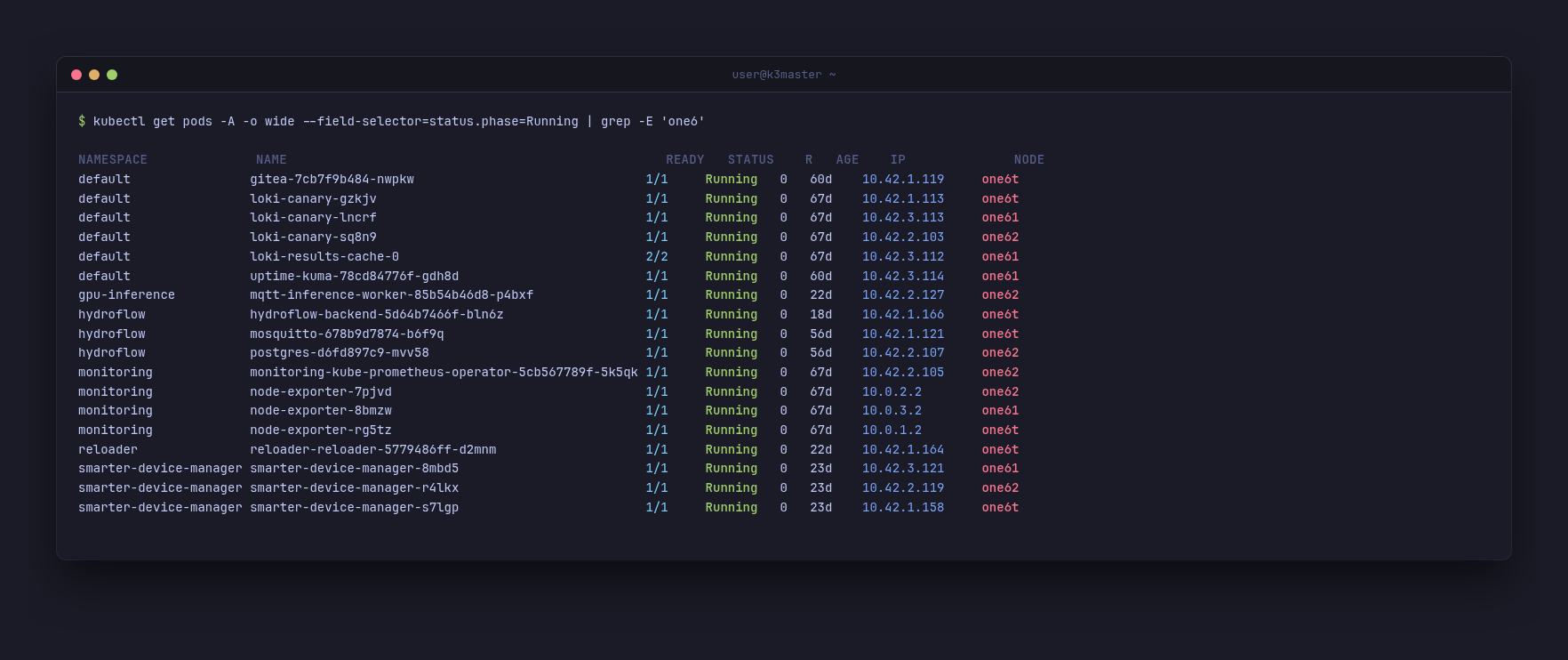Click the window title user@k3master ~
1568x660 pixels.
tap(784, 75)
